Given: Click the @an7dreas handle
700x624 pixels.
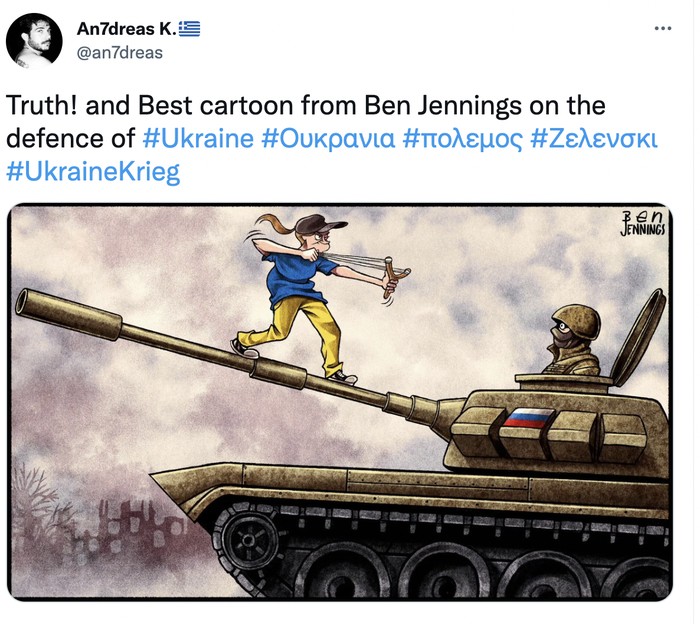Looking at the screenshot, I should (119, 52).
